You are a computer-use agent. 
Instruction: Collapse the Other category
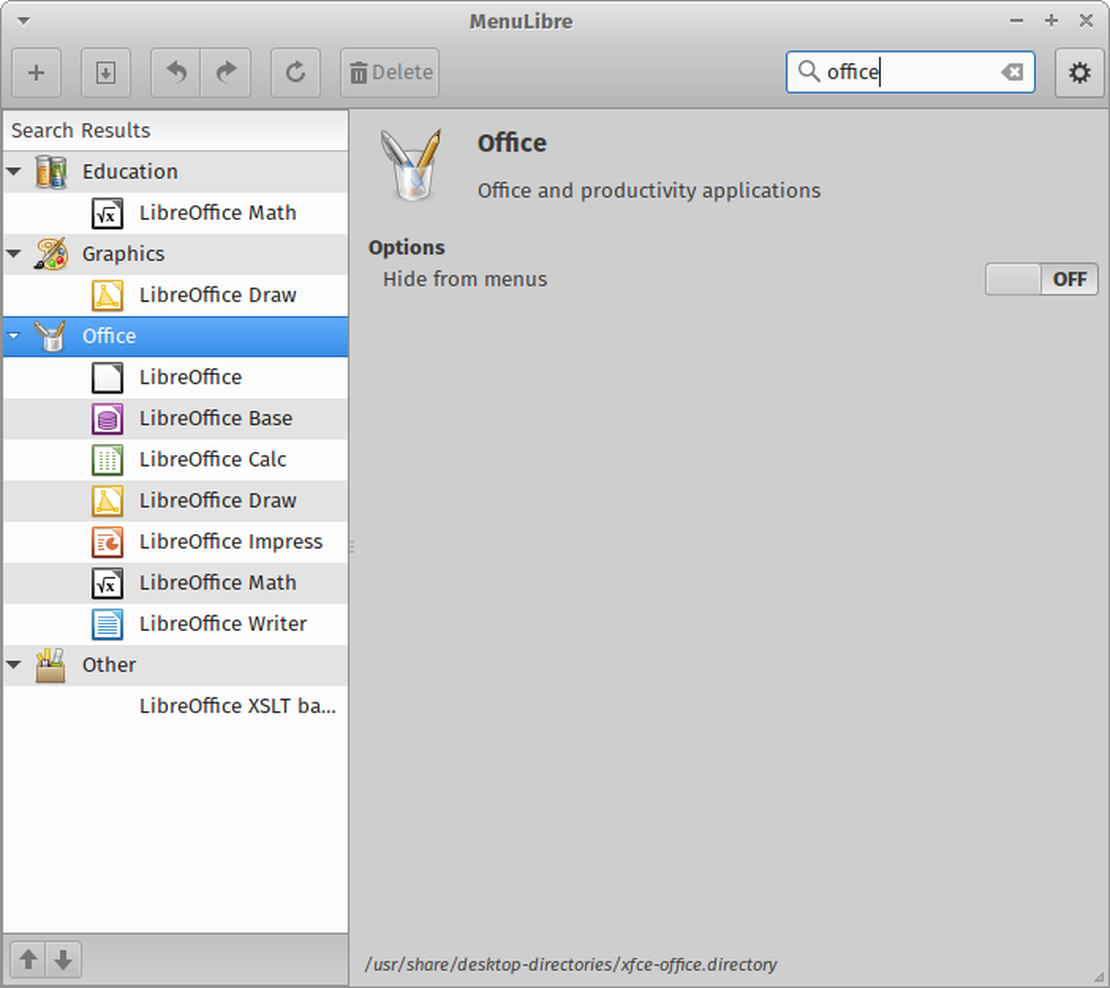[x=14, y=665]
